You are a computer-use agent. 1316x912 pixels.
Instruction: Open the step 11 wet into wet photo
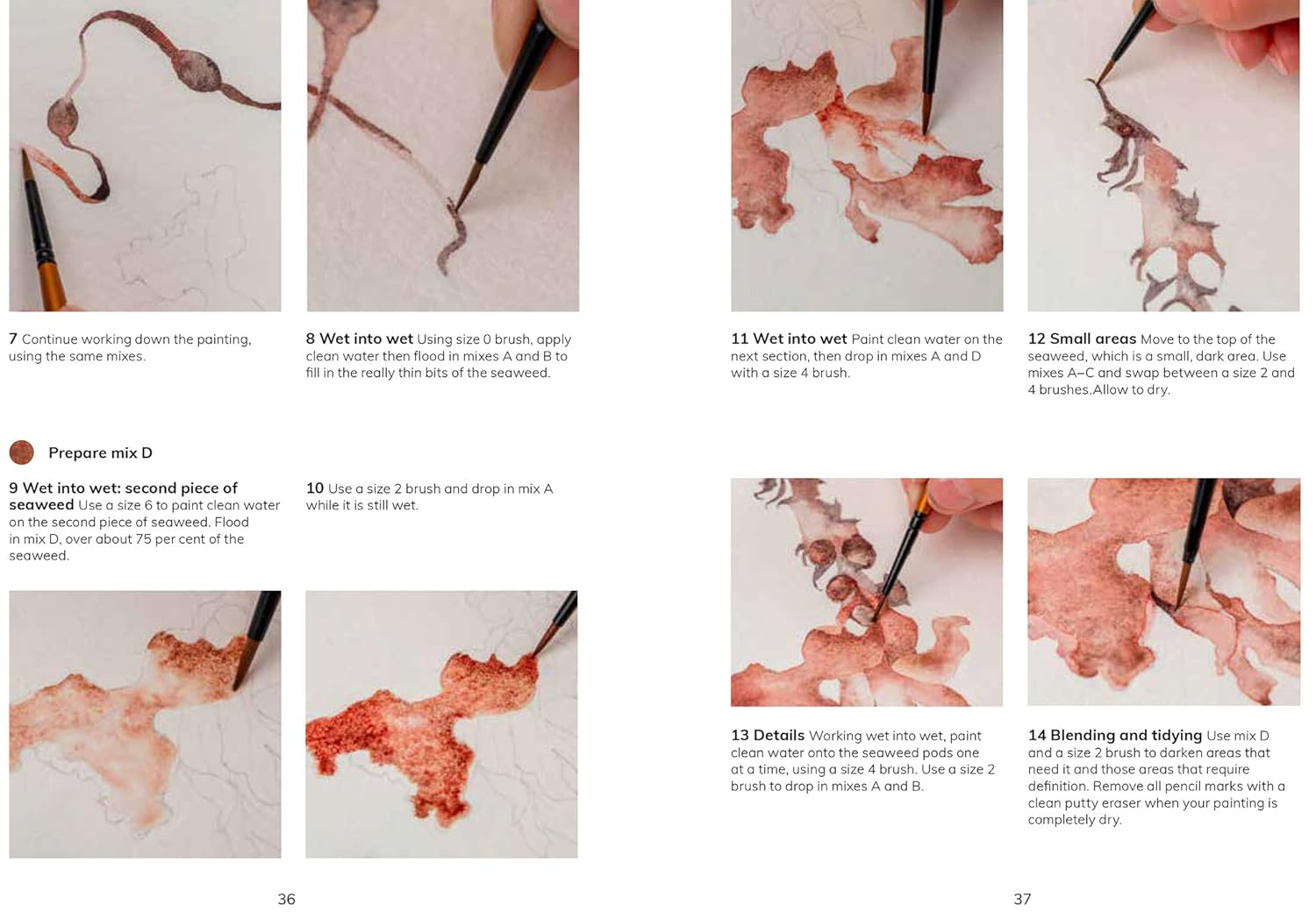867,155
